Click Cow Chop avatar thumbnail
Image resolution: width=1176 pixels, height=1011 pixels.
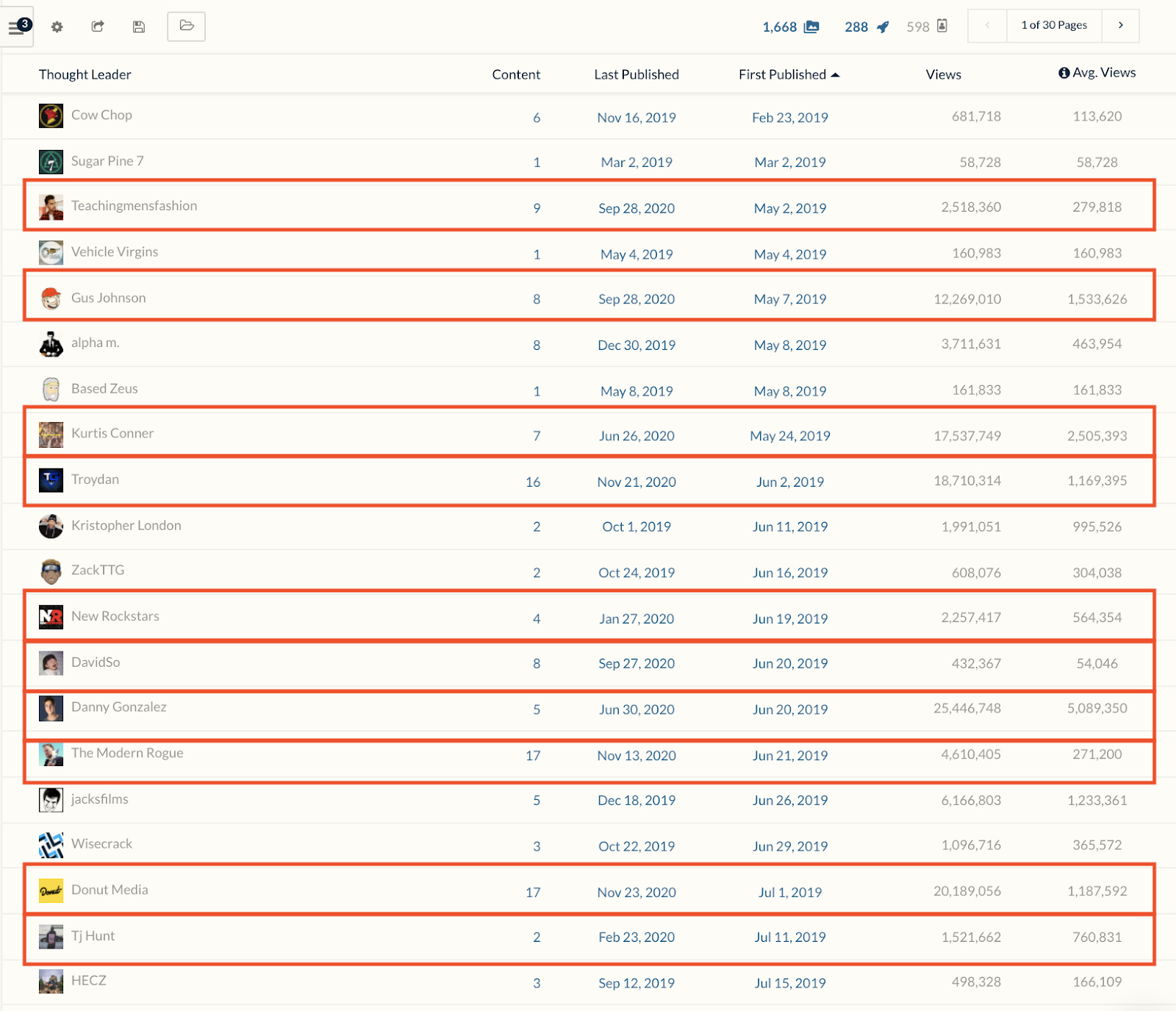click(51, 116)
